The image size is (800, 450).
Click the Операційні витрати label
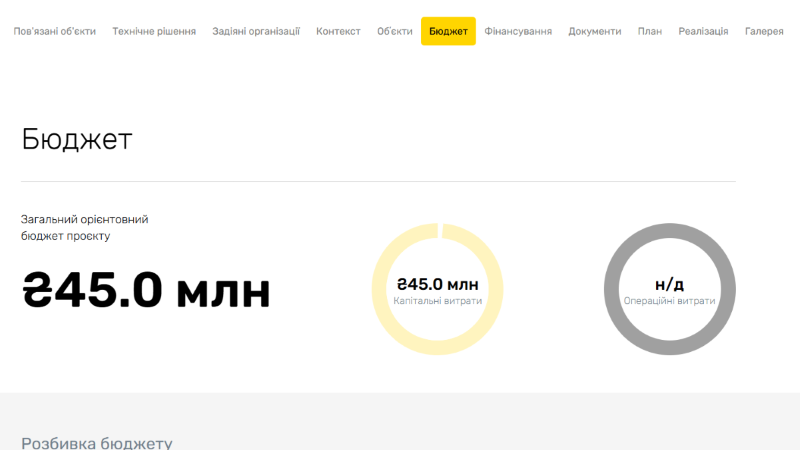[669, 301]
